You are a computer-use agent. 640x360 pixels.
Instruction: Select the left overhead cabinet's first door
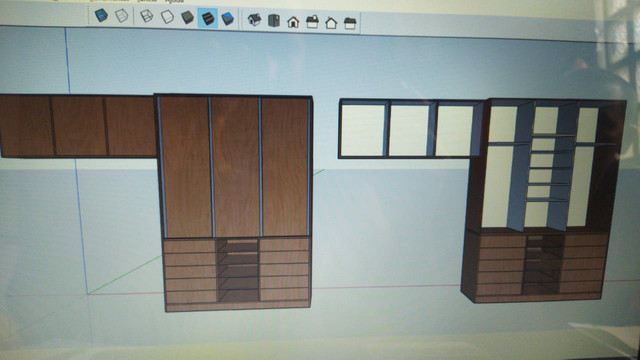(x=26, y=126)
